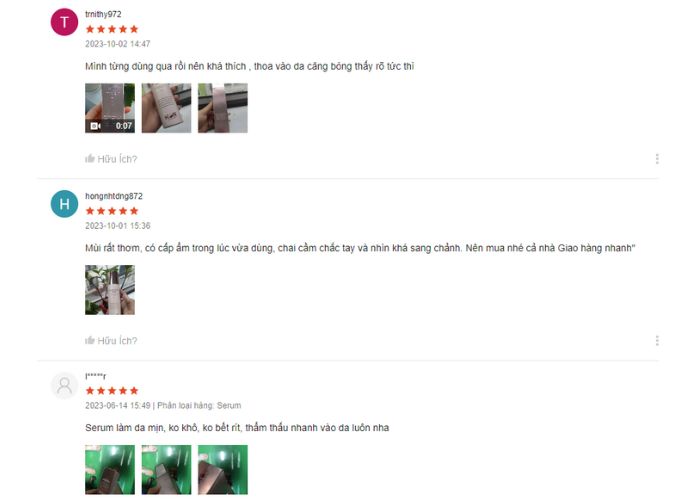Open third photo in trnithy972's review
The width and height of the screenshot is (700, 500).
(223, 108)
